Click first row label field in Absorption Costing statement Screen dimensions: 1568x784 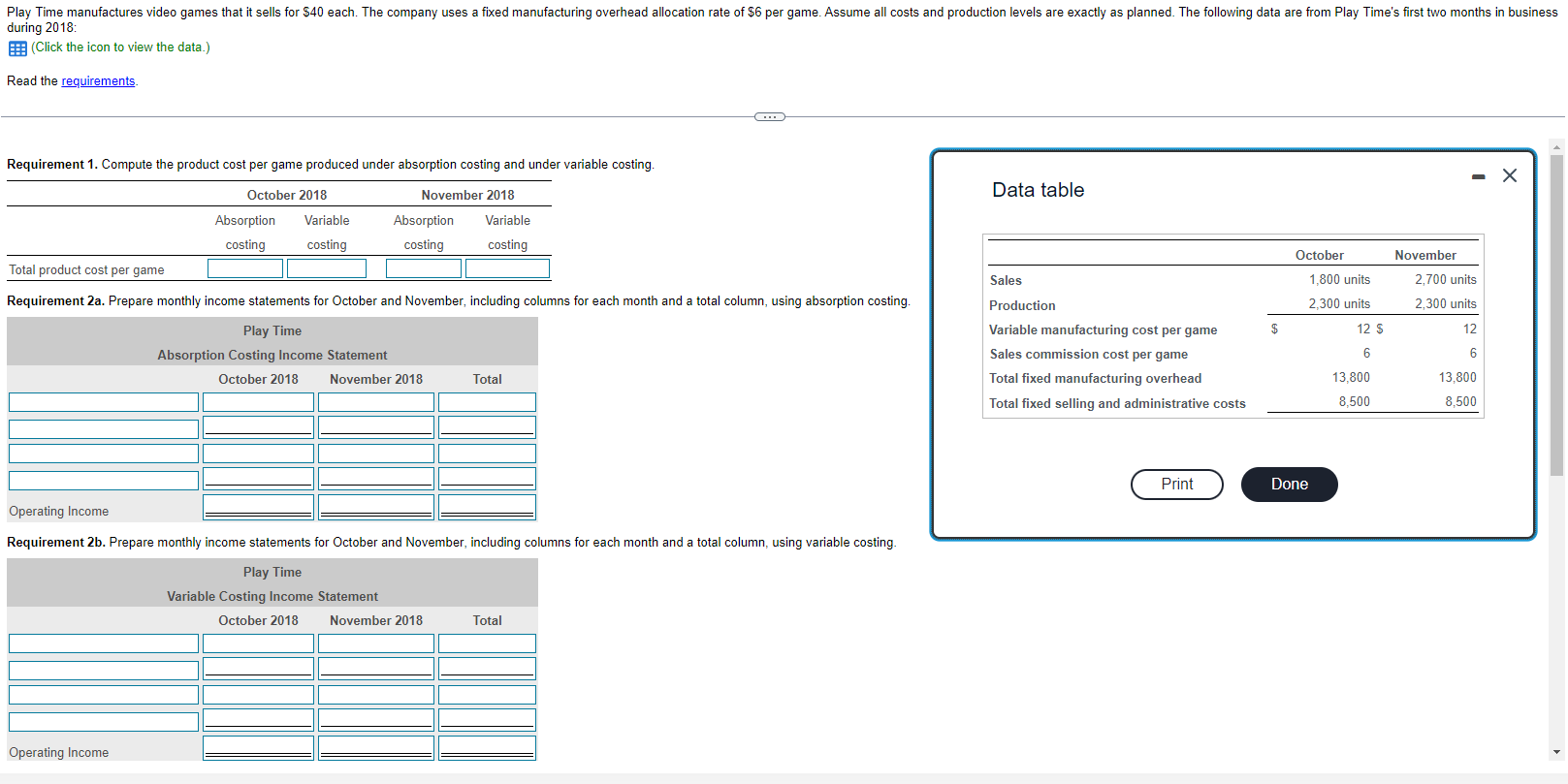tap(104, 402)
